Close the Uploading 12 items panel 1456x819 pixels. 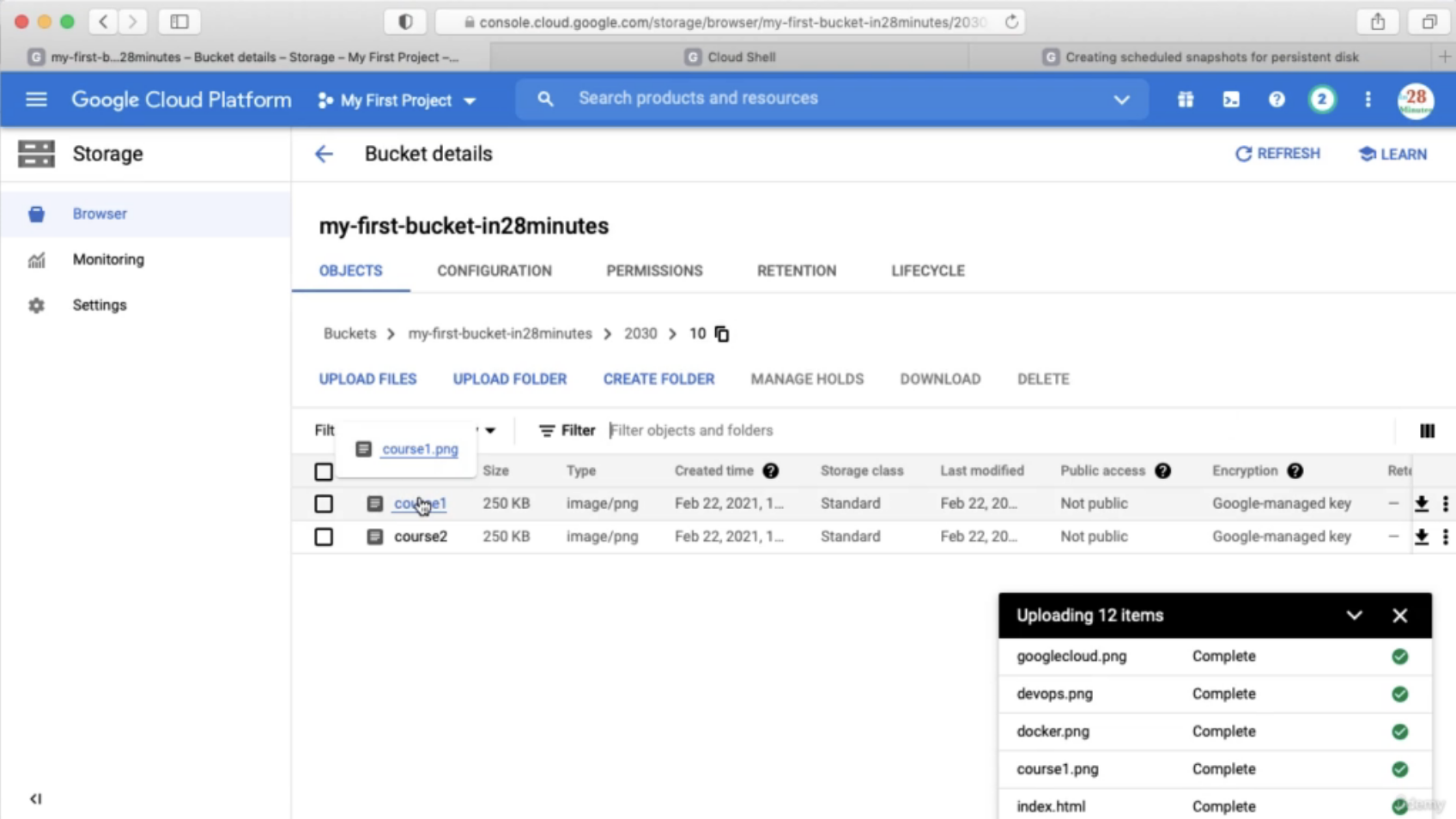[x=1399, y=616]
